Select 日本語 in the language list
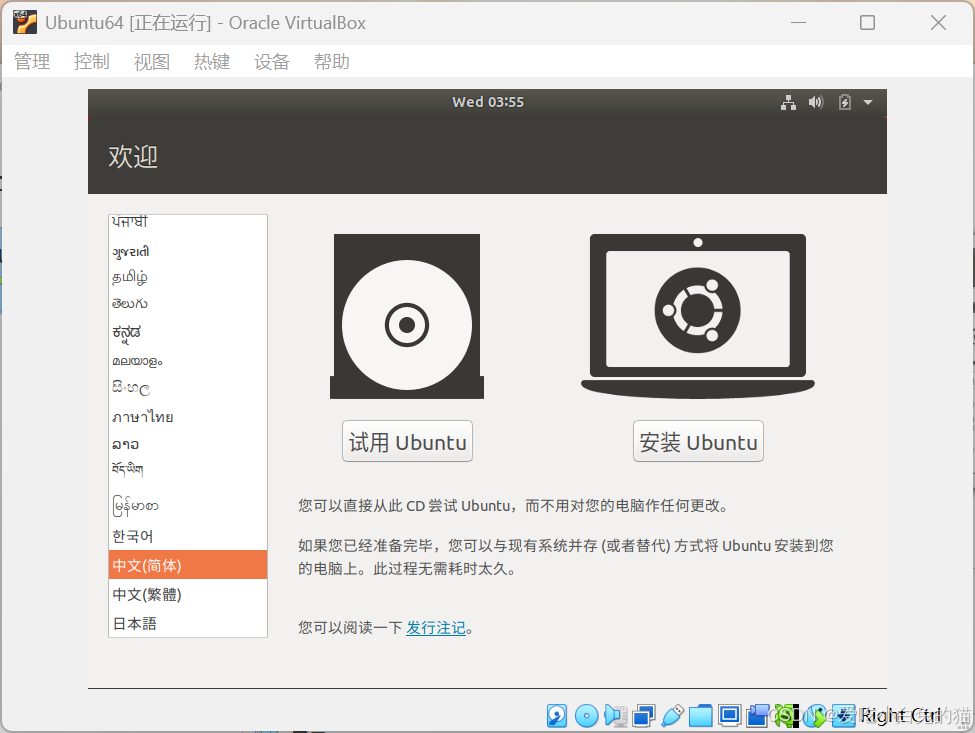Viewport: 975px width, 733px height. click(188, 624)
